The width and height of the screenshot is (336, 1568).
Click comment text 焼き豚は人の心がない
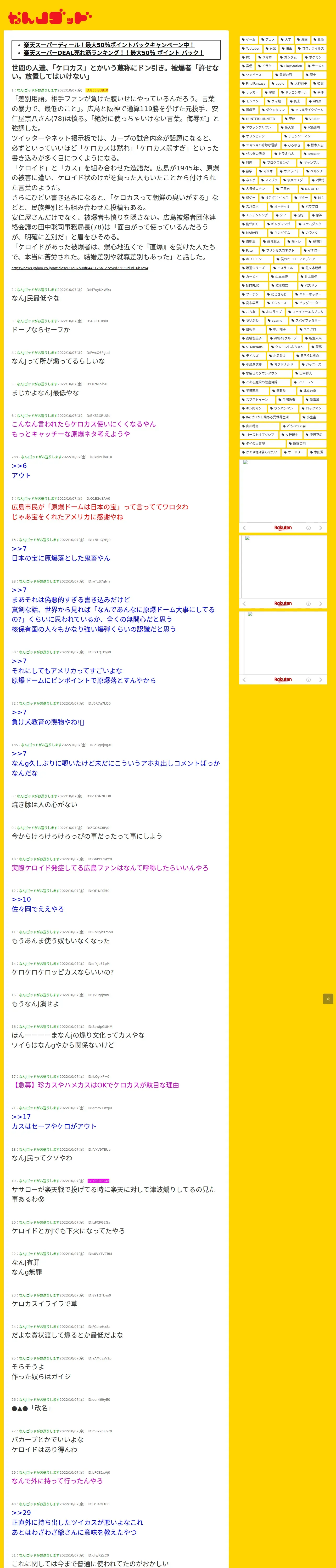pyautogui.click(x=44, y=805)
